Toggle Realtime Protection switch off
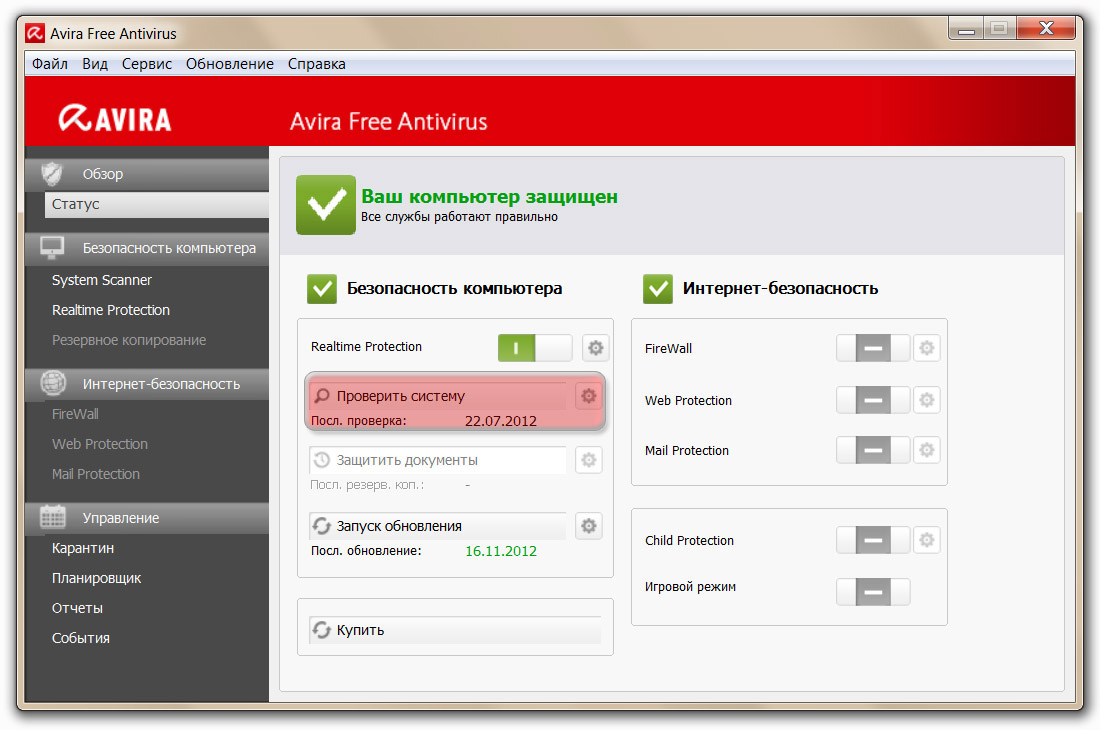1100x730 pixels. (x=535, y=348)
